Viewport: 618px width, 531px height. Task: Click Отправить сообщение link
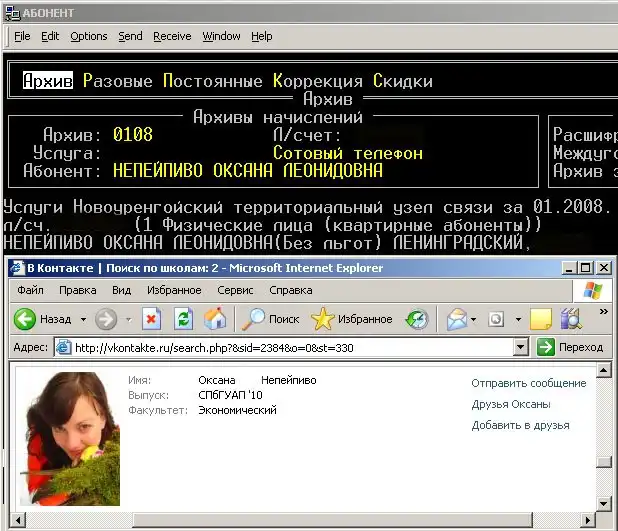click(528, 383)
